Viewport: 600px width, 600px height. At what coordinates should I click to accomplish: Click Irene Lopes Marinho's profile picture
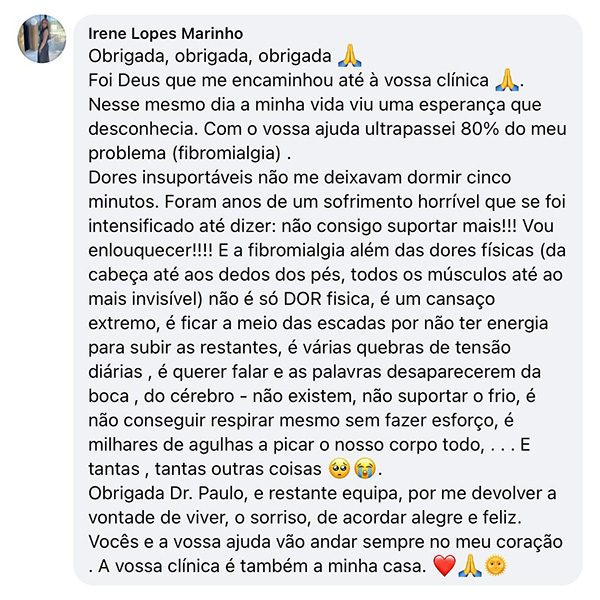pyautogui.click(x=43, y=39)
